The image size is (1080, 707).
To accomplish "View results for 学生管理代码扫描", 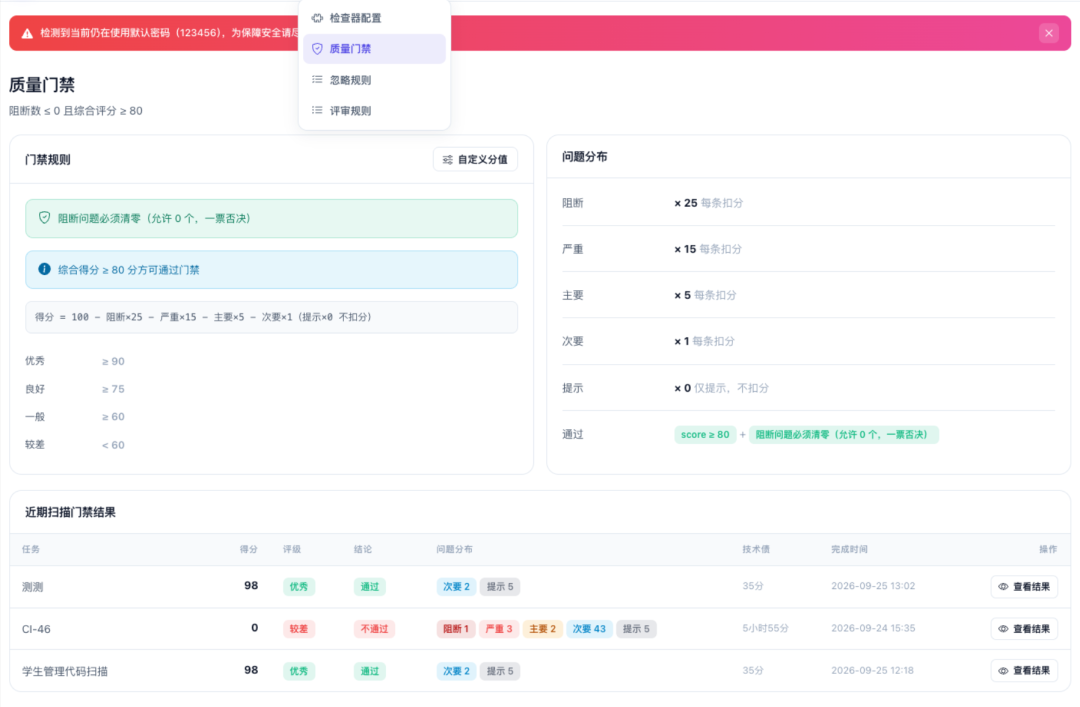I will [1024, 671].
